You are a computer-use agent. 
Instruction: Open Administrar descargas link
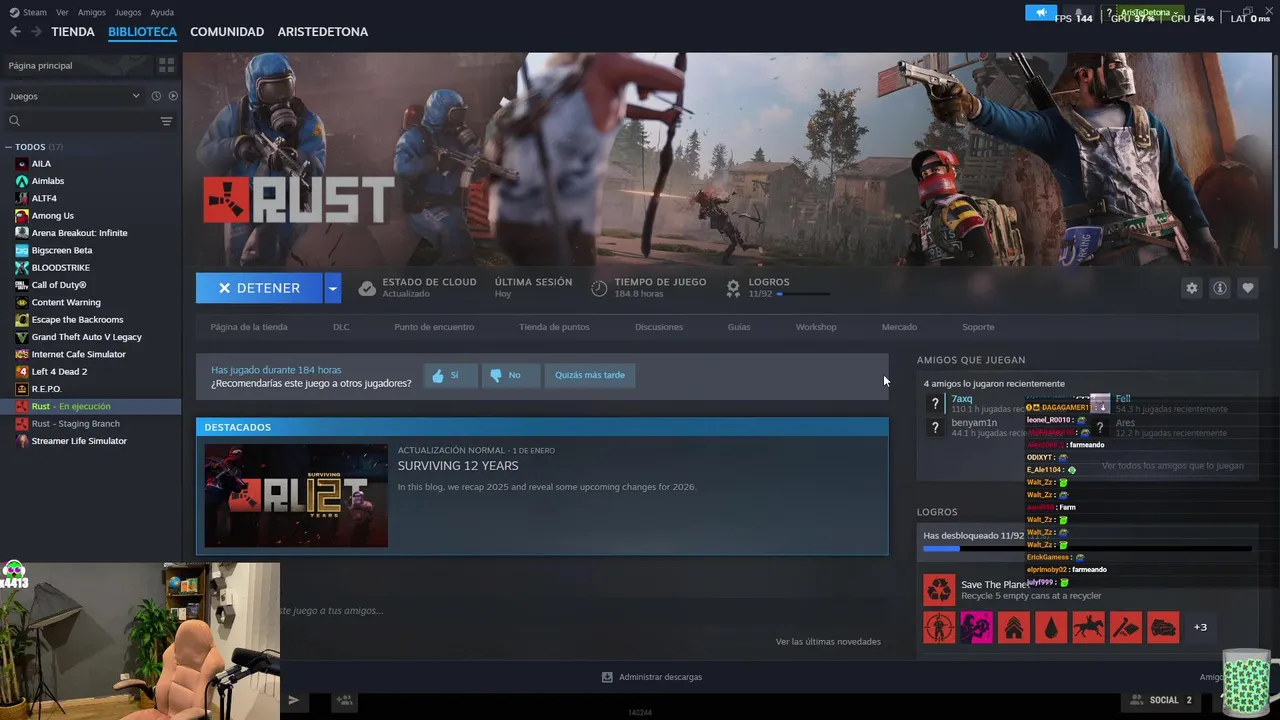[x=652, y=677]
